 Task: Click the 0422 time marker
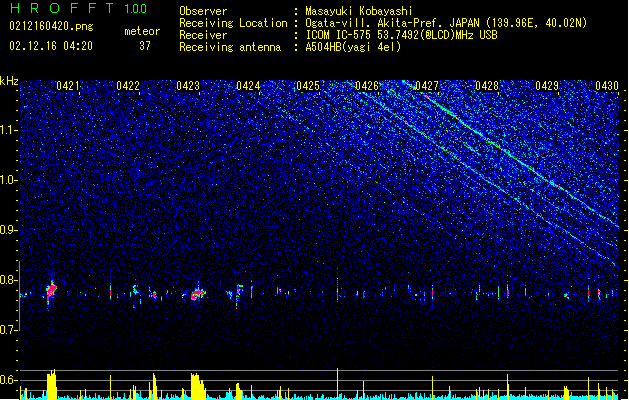click(128, 86)
